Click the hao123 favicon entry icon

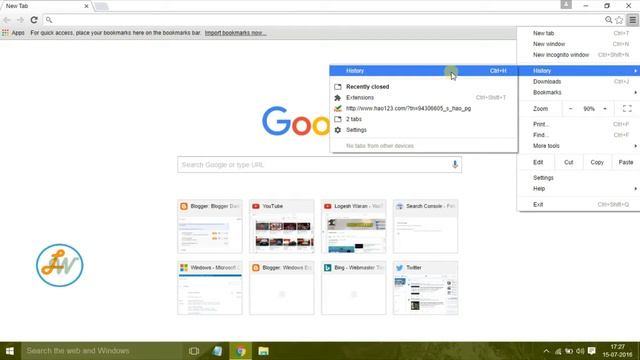click(338, 109)
